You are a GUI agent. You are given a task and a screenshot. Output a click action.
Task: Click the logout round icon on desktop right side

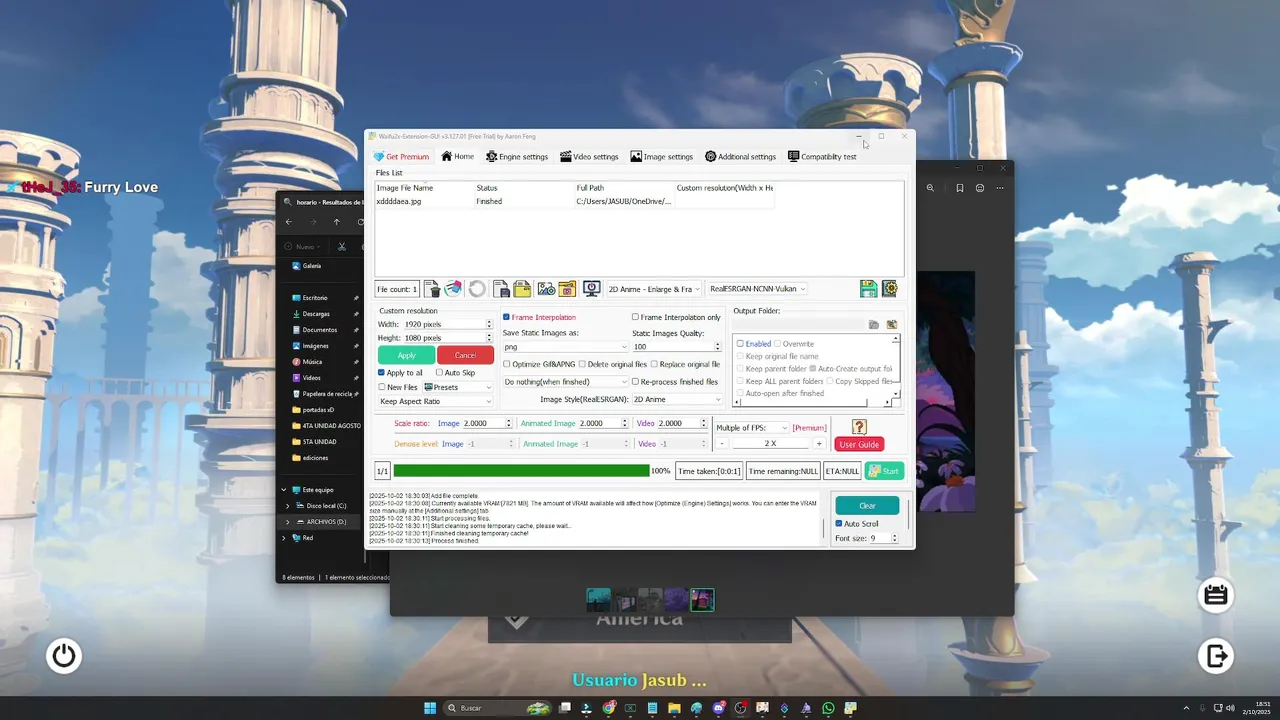[1216, 656]
